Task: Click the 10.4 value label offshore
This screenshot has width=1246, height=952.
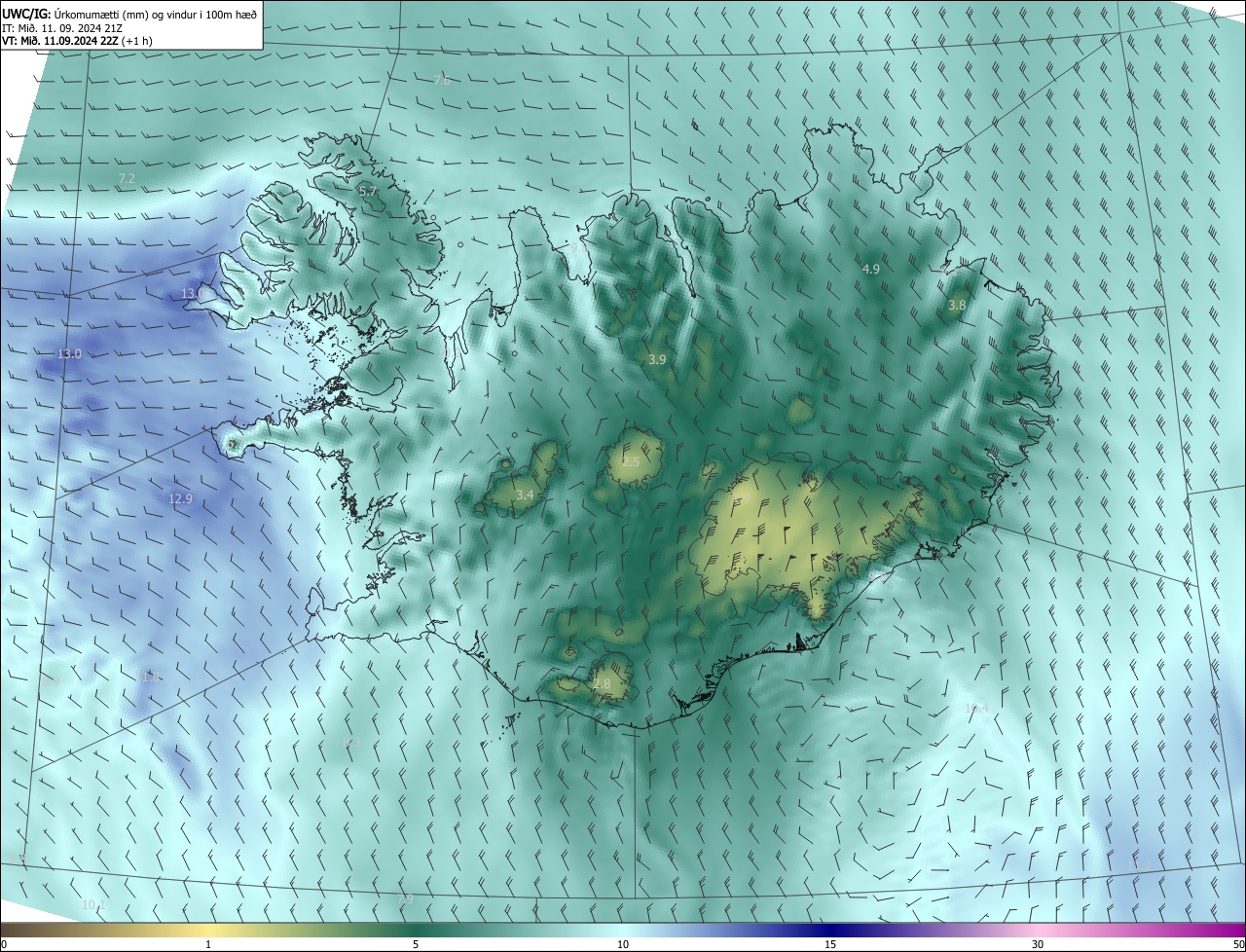Action: pyautogui.click(x=976, y=709)
